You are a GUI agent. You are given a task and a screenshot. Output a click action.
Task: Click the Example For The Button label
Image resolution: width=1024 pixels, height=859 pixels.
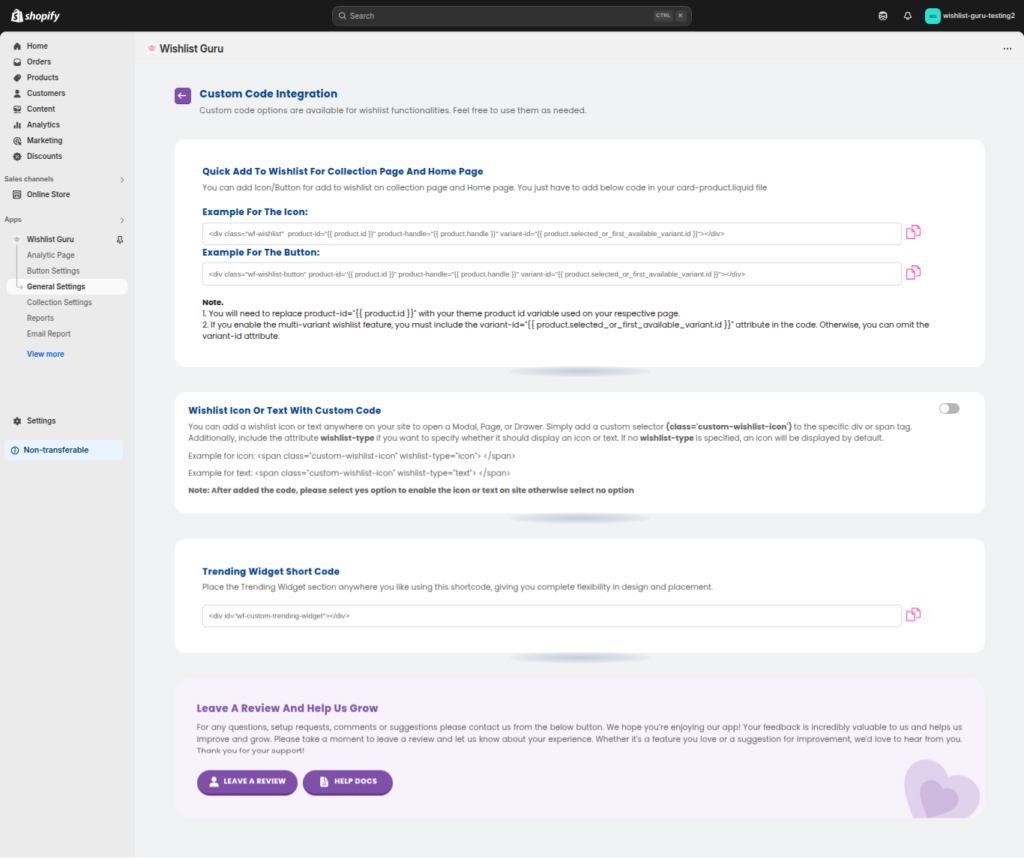tap(261, 253)
